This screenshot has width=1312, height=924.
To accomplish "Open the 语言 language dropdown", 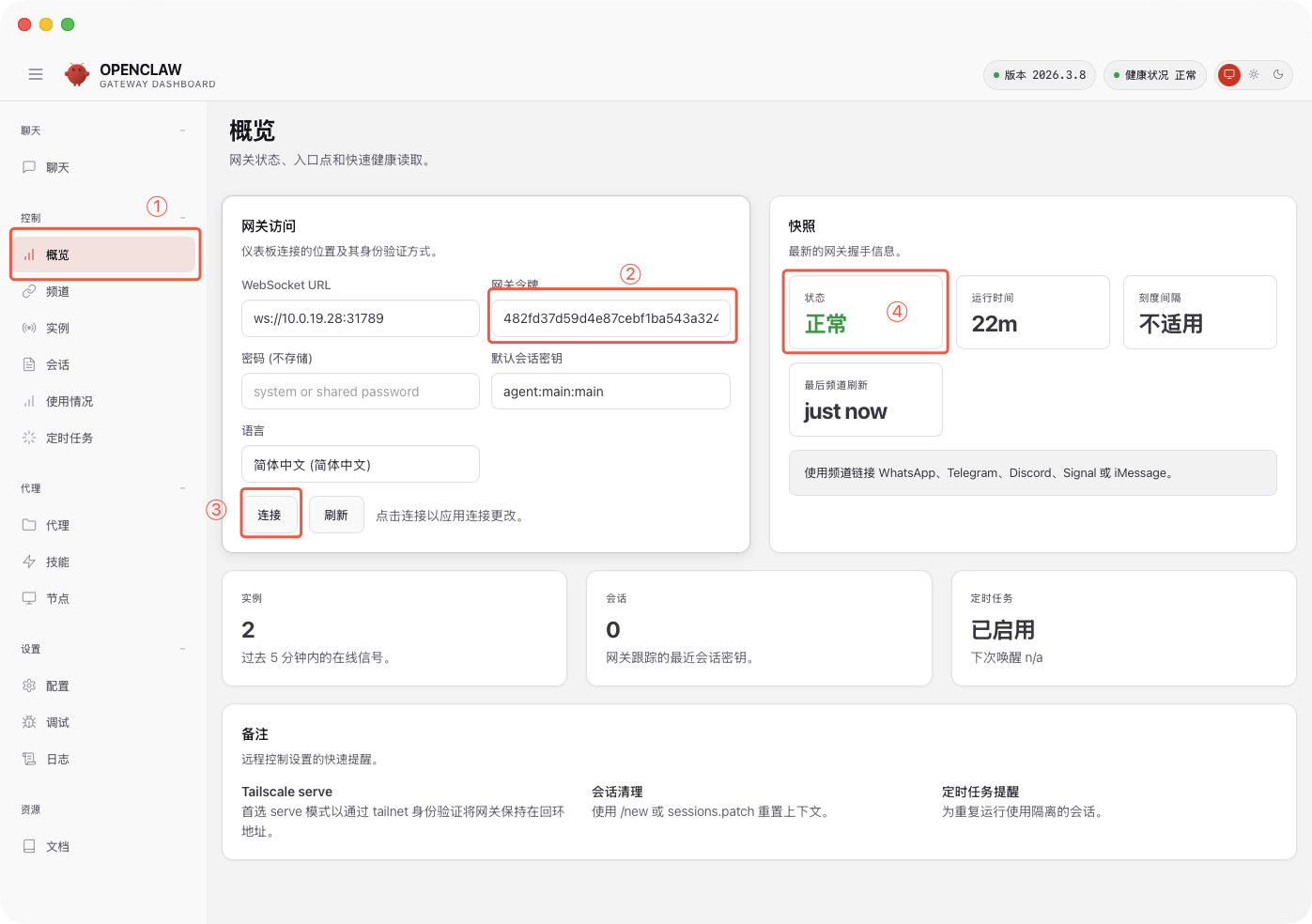I will [x=360, y=465].
